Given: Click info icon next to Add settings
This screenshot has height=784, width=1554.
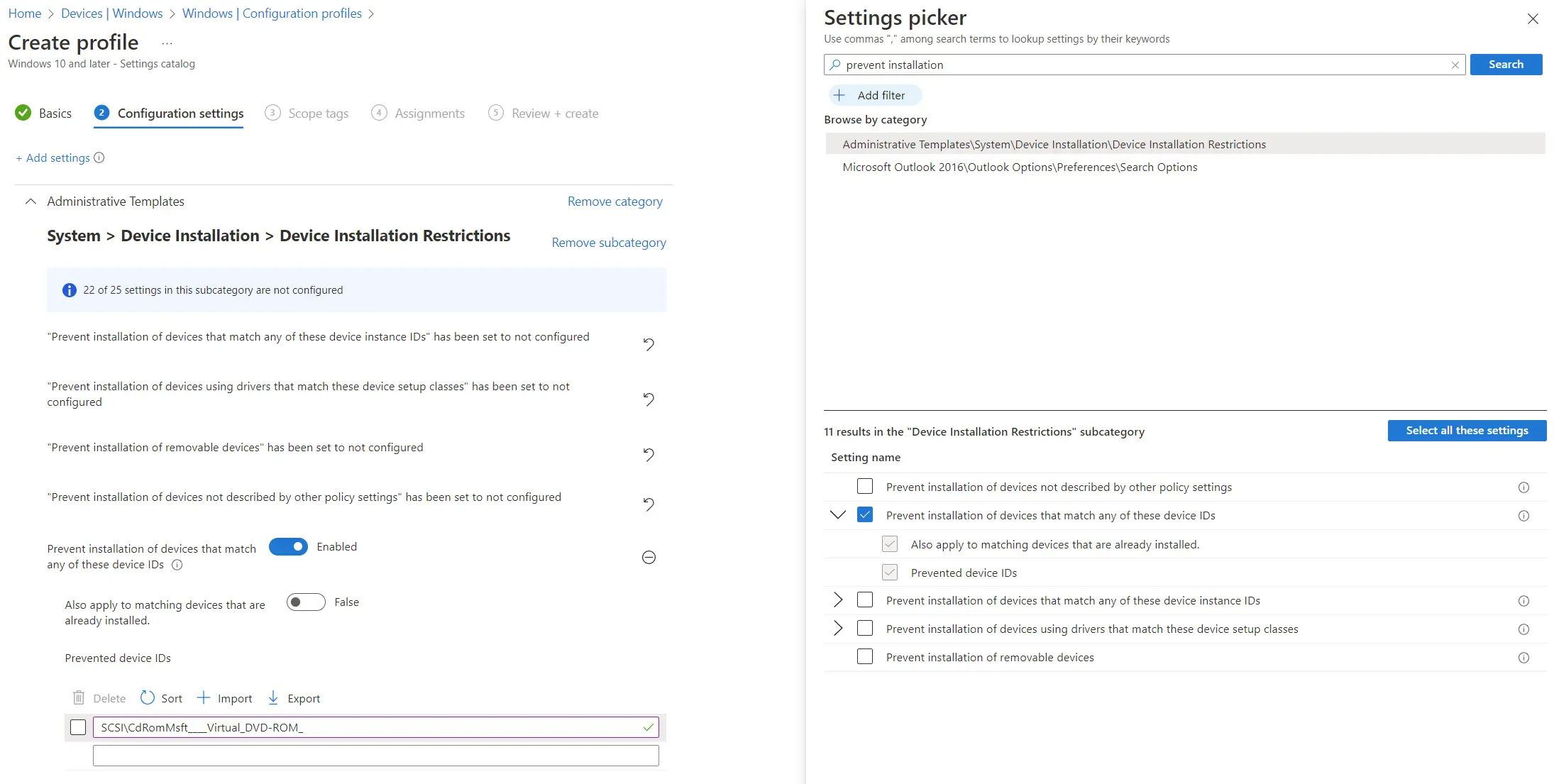Looking at the screenshot, I should (x=99, y=158).
